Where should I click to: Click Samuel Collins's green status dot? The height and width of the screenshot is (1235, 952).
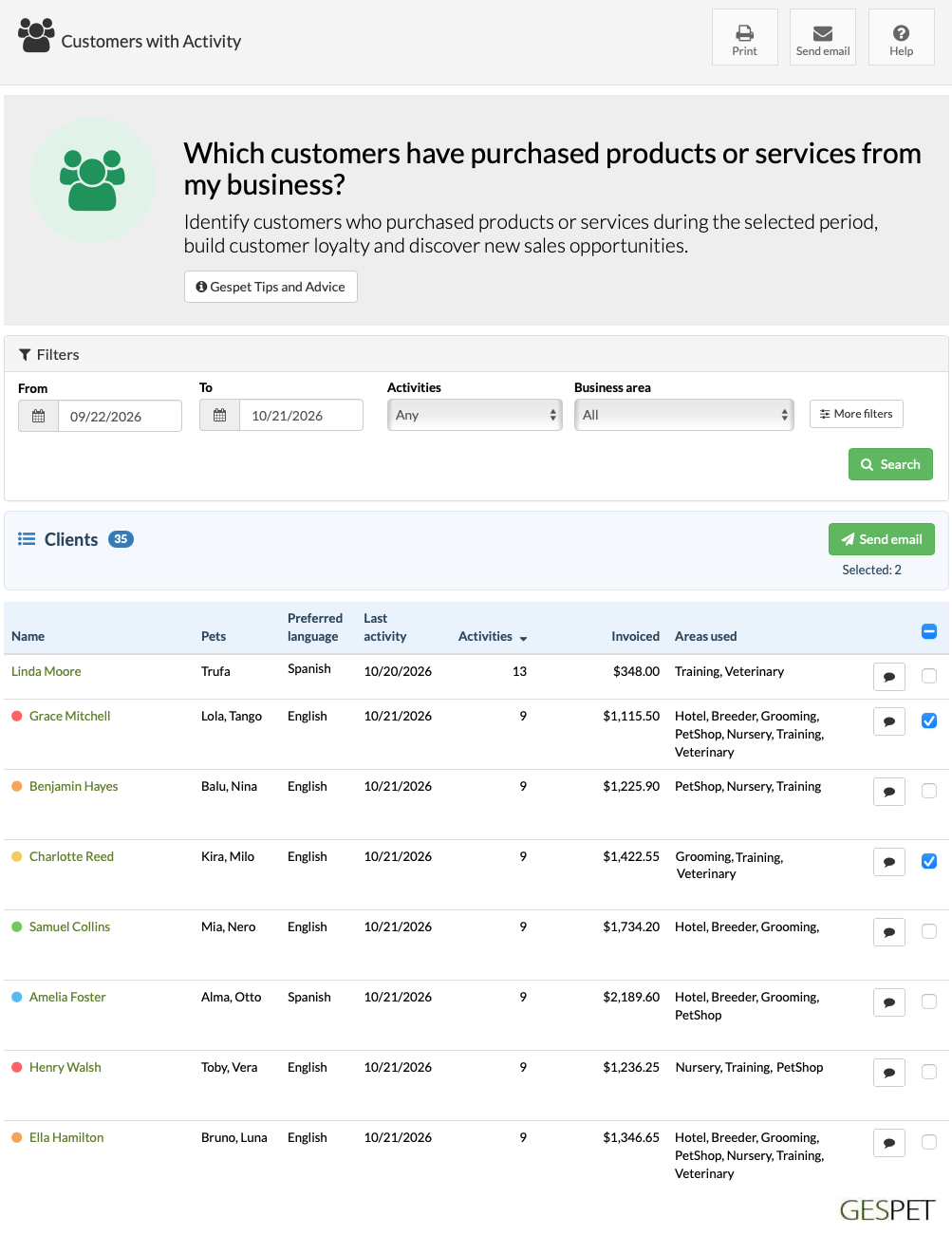pos(17,926)
